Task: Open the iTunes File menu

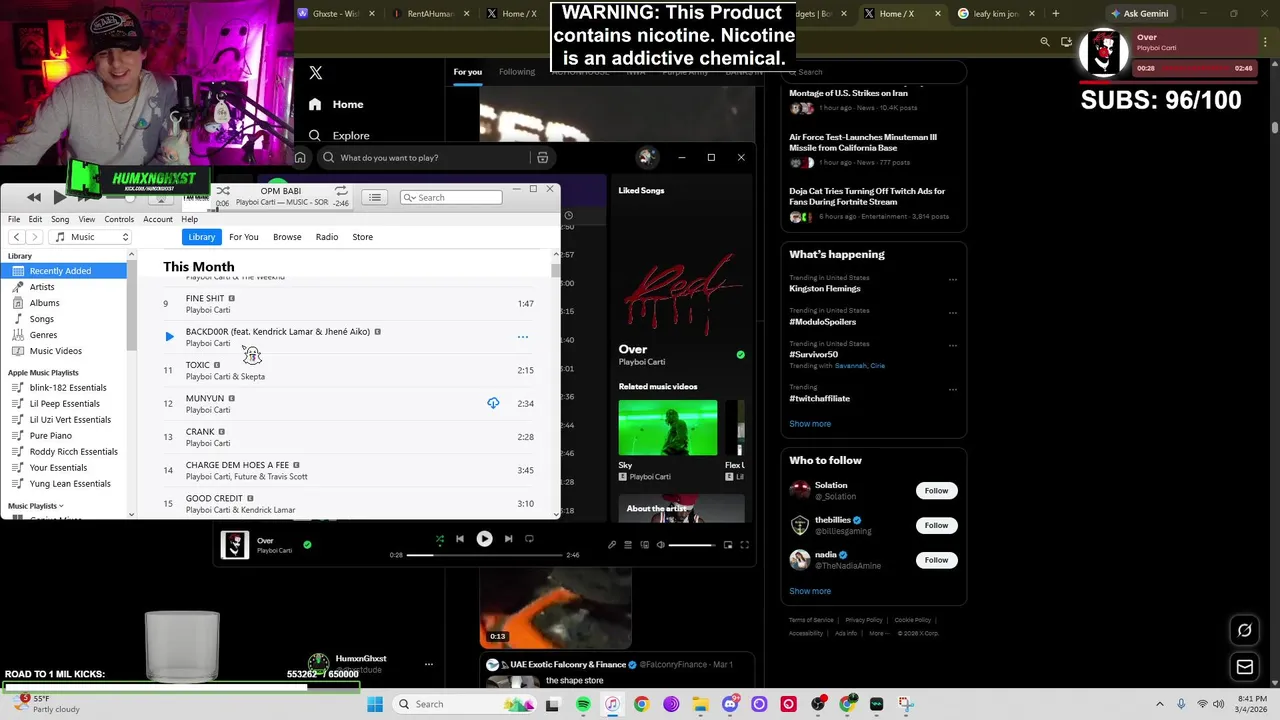Action: [x=14, y=219]
